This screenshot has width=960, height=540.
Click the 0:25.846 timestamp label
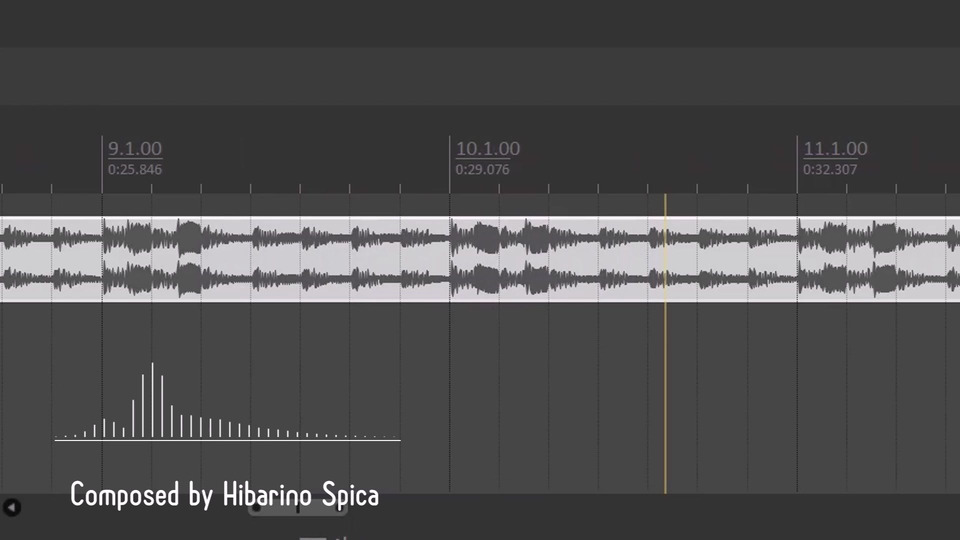pyautogui.click(x=135, y=170)
